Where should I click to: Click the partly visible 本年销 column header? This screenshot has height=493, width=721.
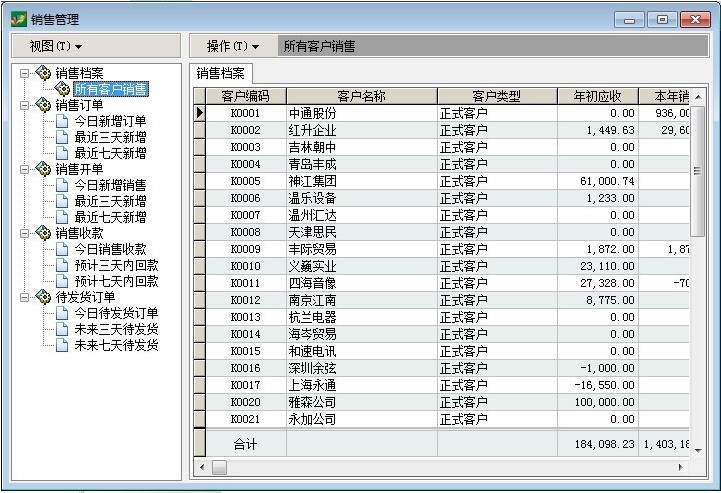coord(664,96)
